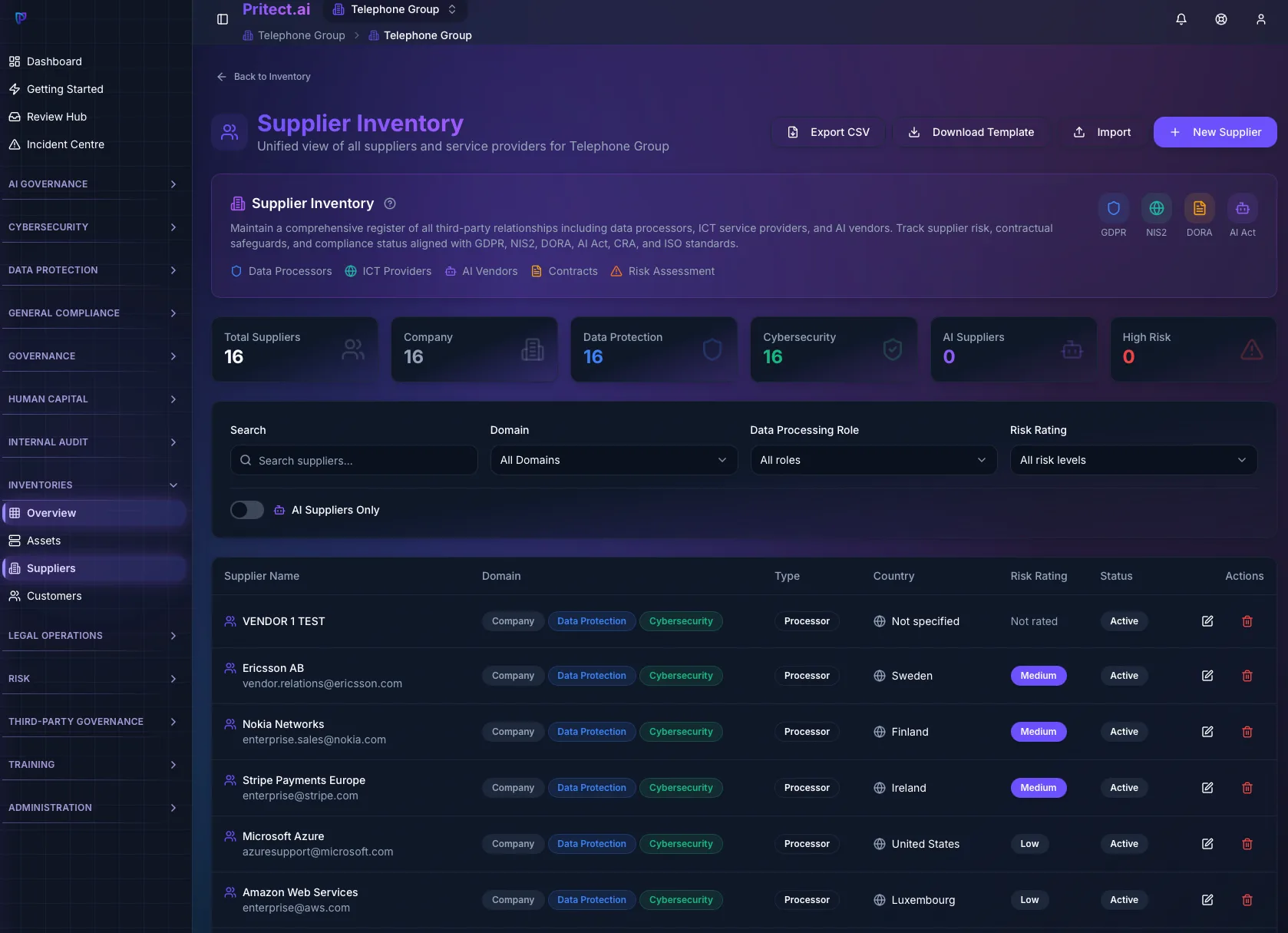This screenshot has width=1288, height=933.
Task: Delete the Microsoft Azure supplier
Action: click(x=1247, y=844)
